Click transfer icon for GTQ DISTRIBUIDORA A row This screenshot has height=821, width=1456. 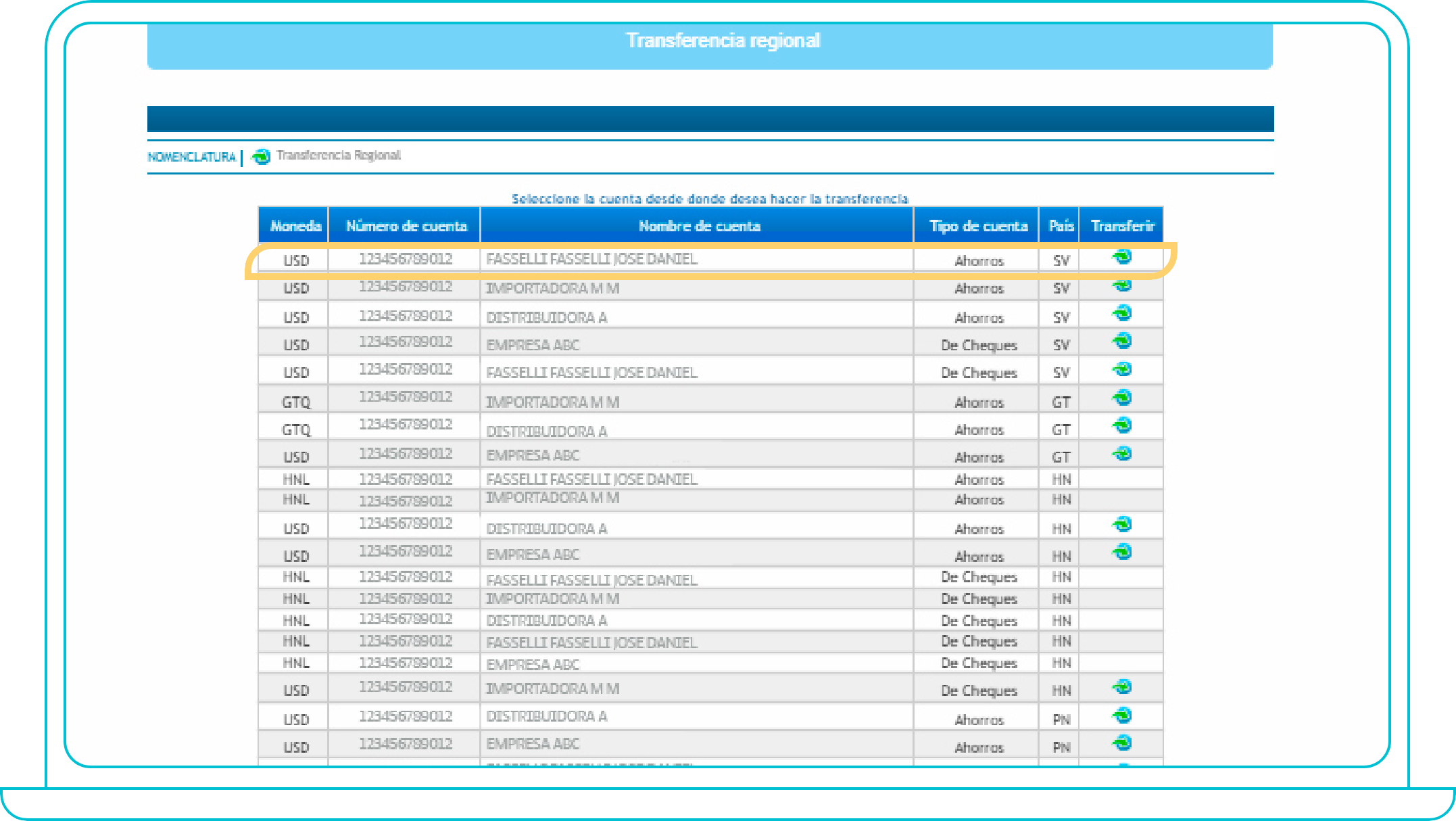tap(1122, 425)
